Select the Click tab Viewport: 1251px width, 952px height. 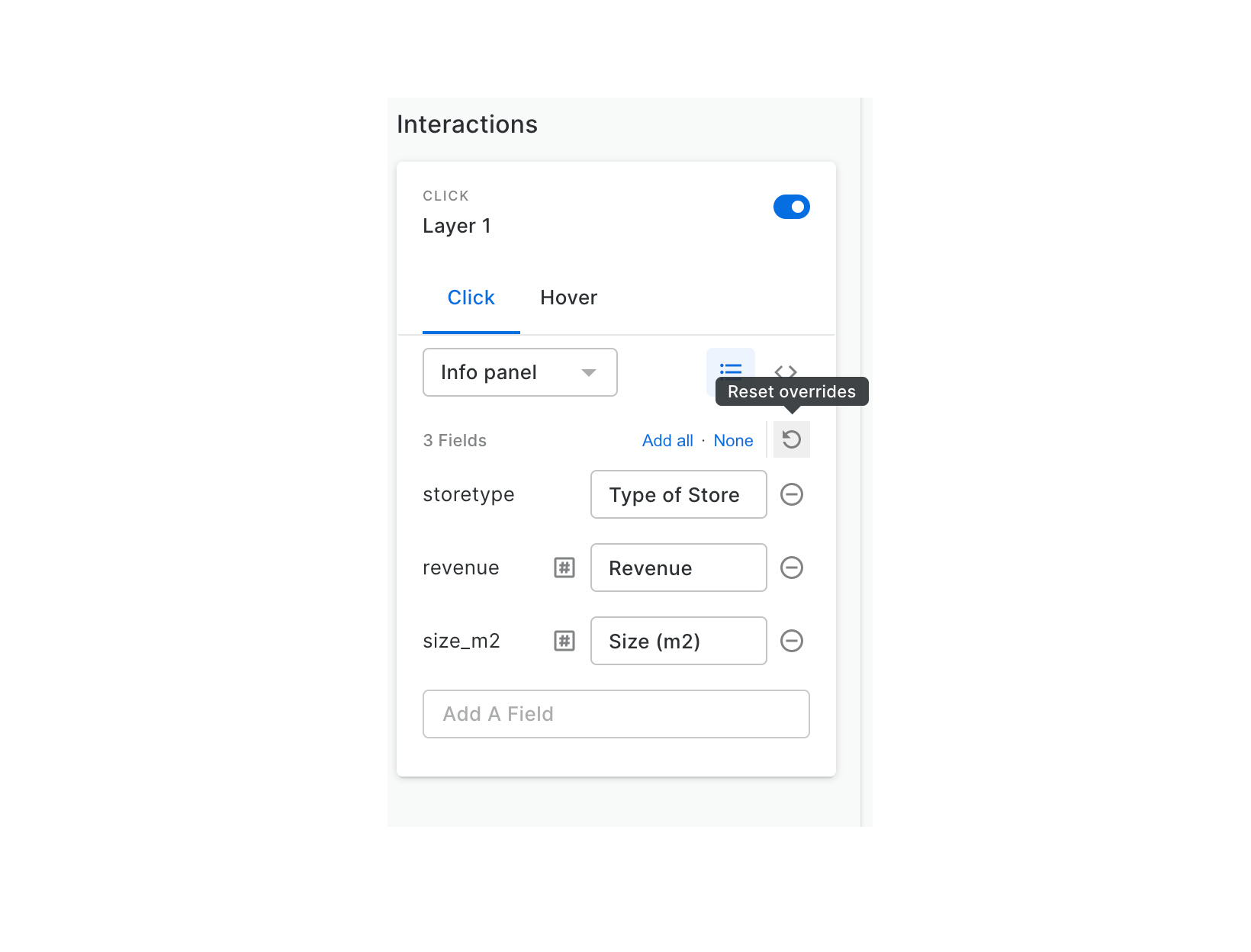click(x=471, y=297)
